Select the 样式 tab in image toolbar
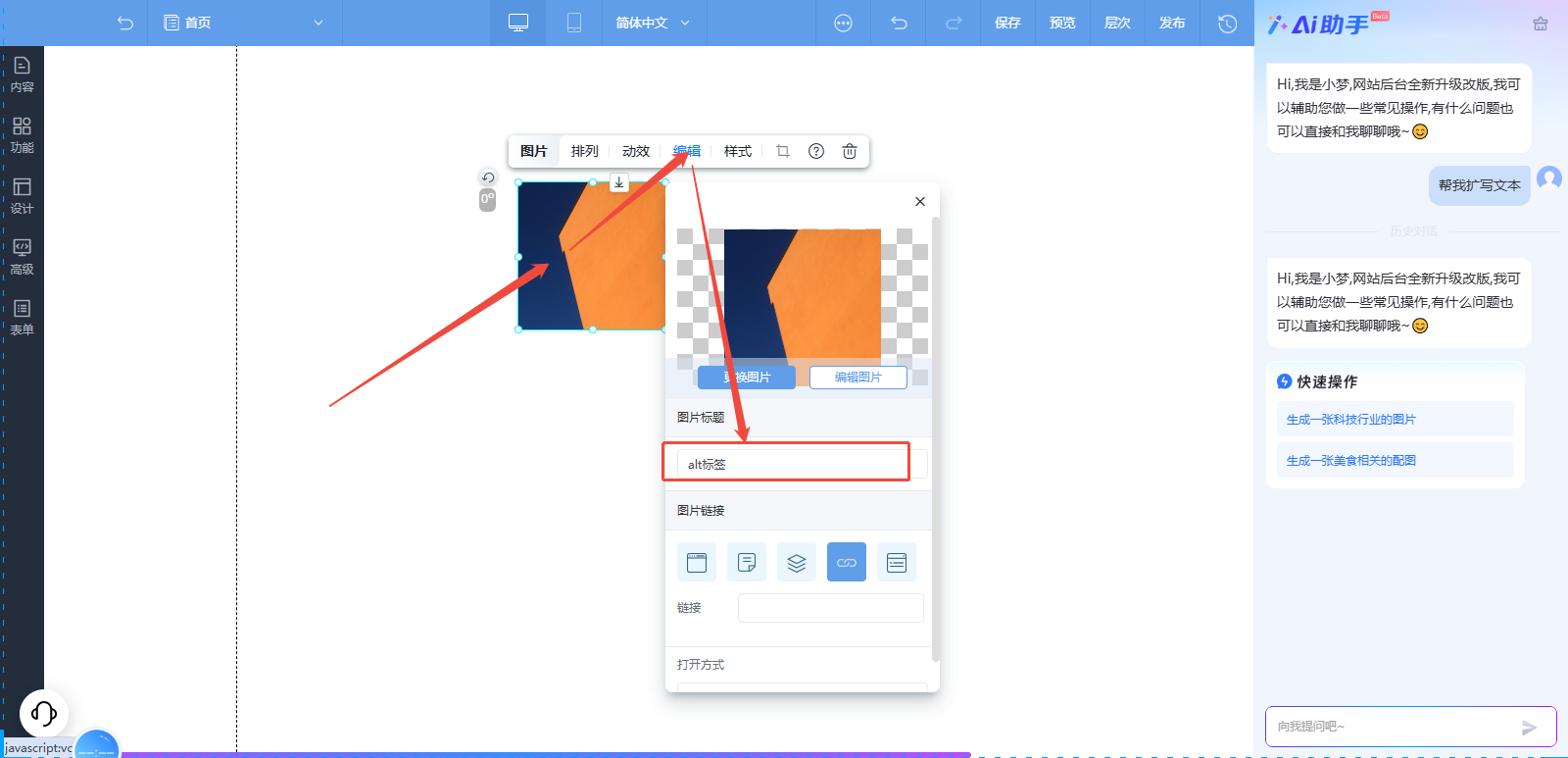The width and height of the screenshot is (1568, 758). pos(738,151)
